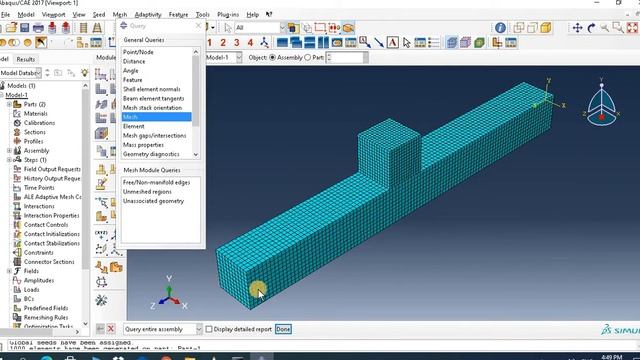Open the Viewport menu
Screen dimensions: 640x360
(53, 15)
